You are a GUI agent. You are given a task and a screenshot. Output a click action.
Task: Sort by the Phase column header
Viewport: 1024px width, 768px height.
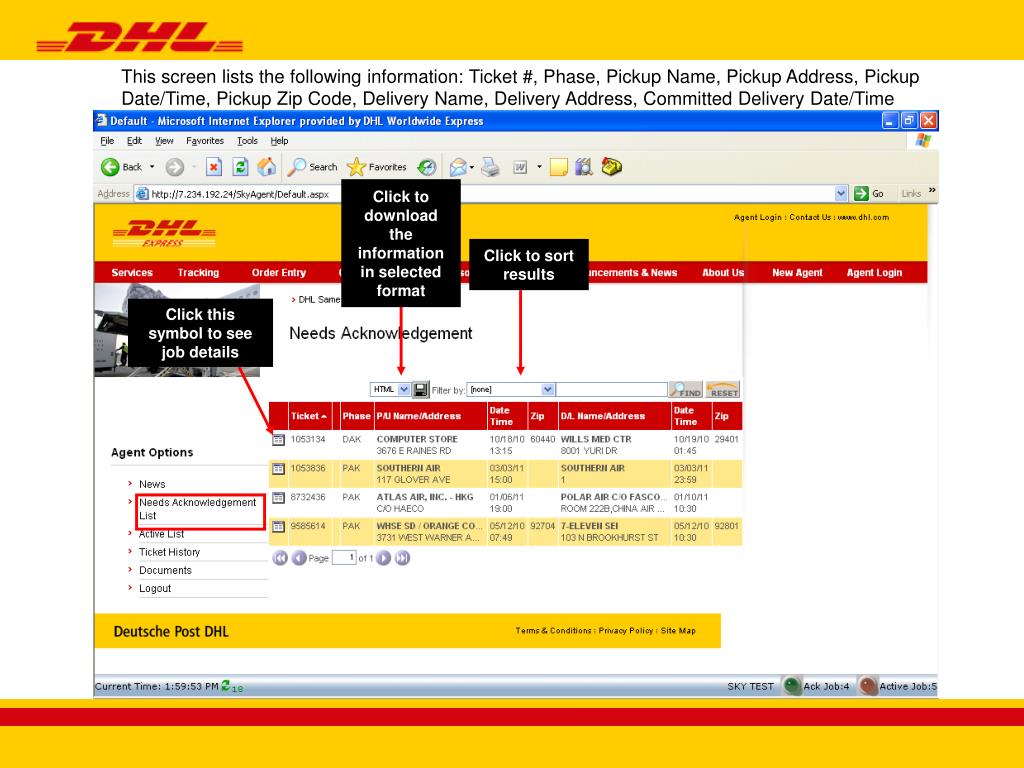pos(356,416)
